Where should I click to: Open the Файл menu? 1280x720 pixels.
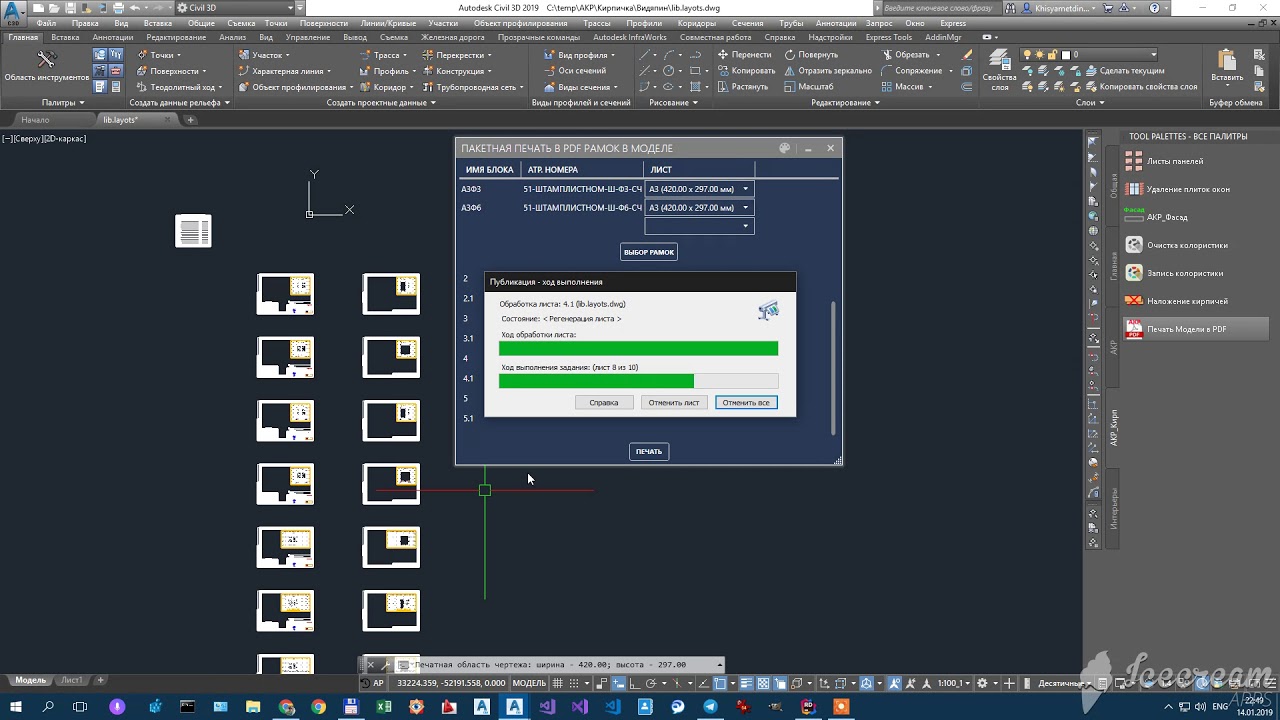tap(46, 23)
